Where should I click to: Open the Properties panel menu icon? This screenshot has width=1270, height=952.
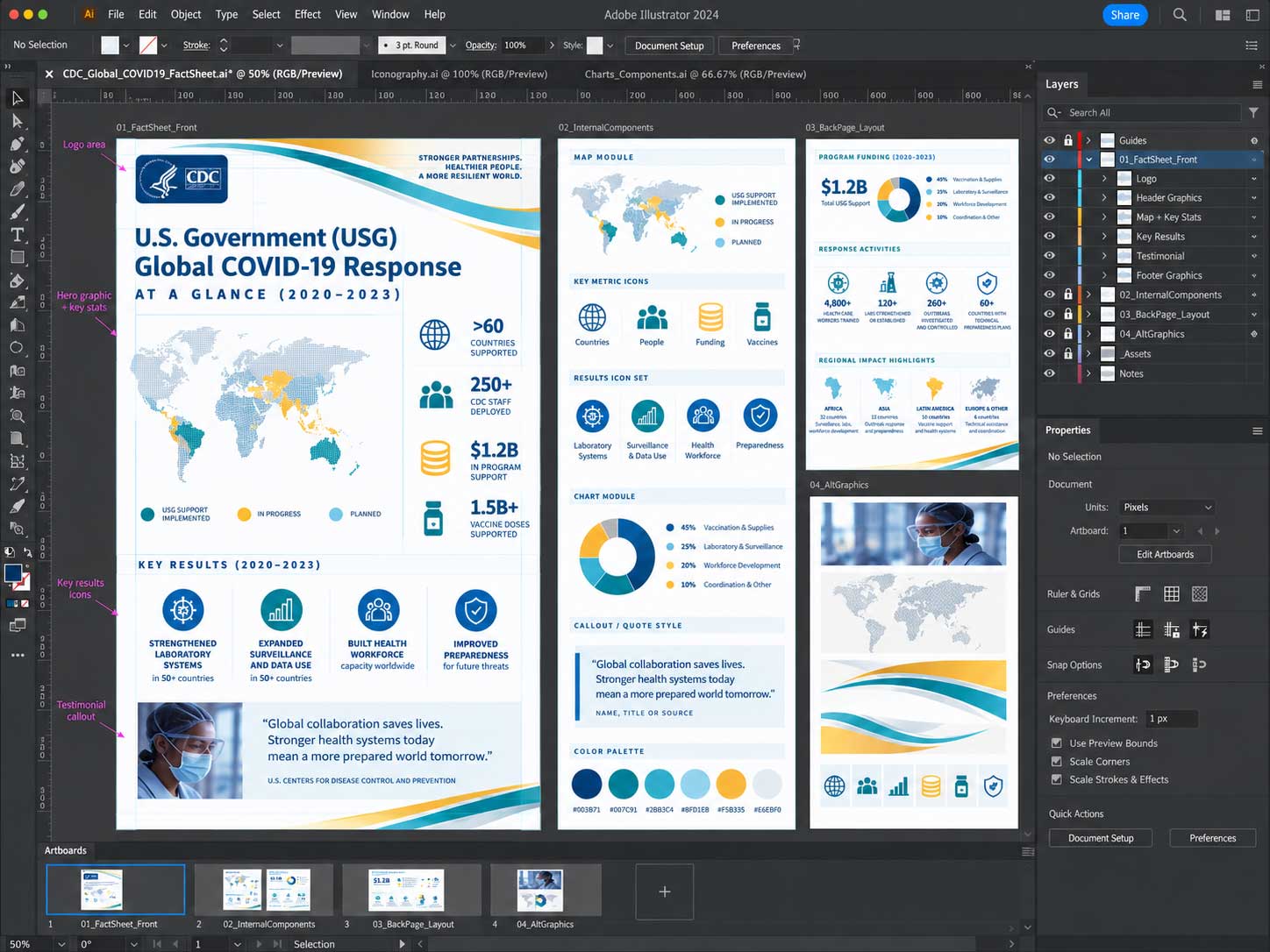click(1257, 430)
